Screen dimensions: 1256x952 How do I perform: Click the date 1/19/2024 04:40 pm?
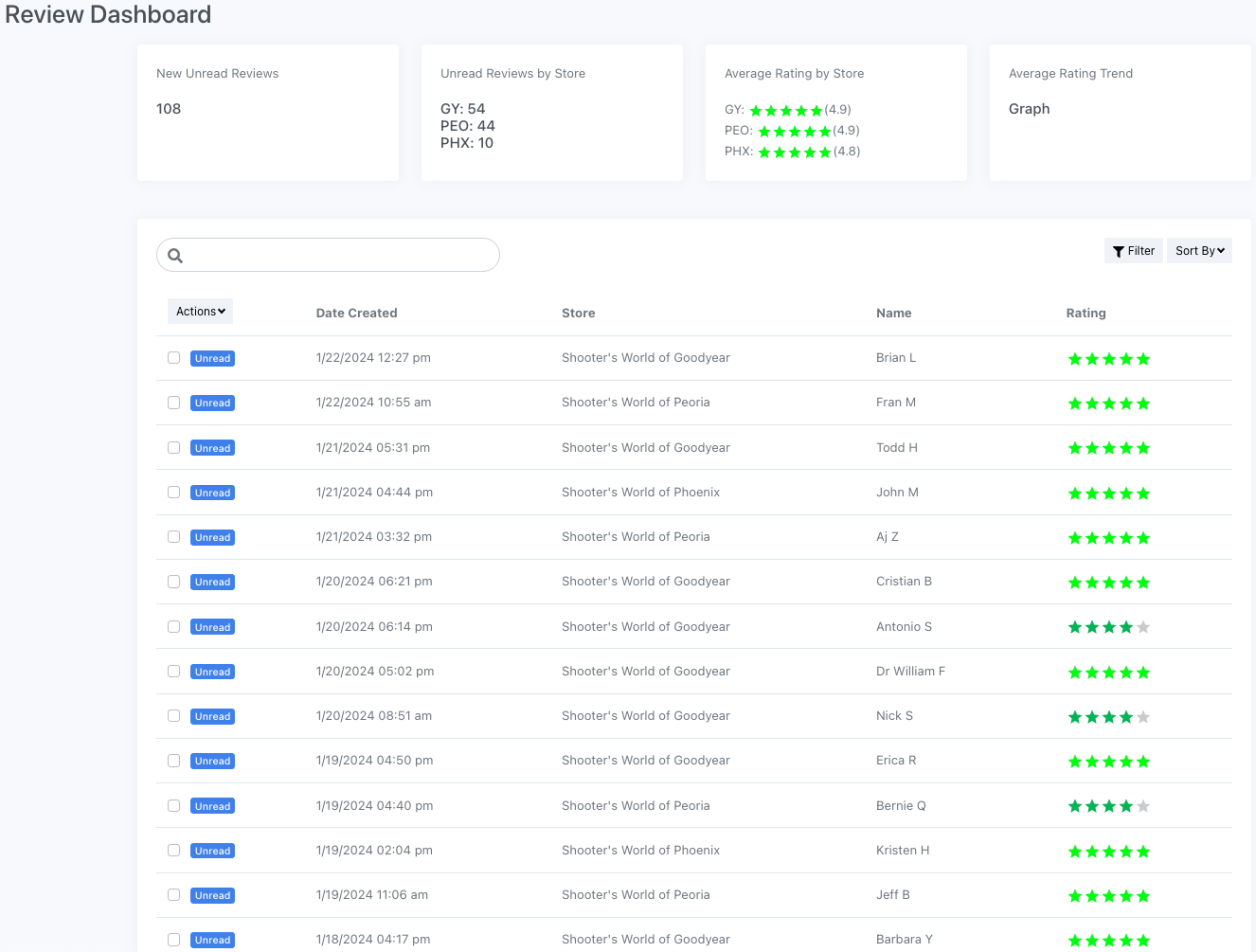point(374,806)
